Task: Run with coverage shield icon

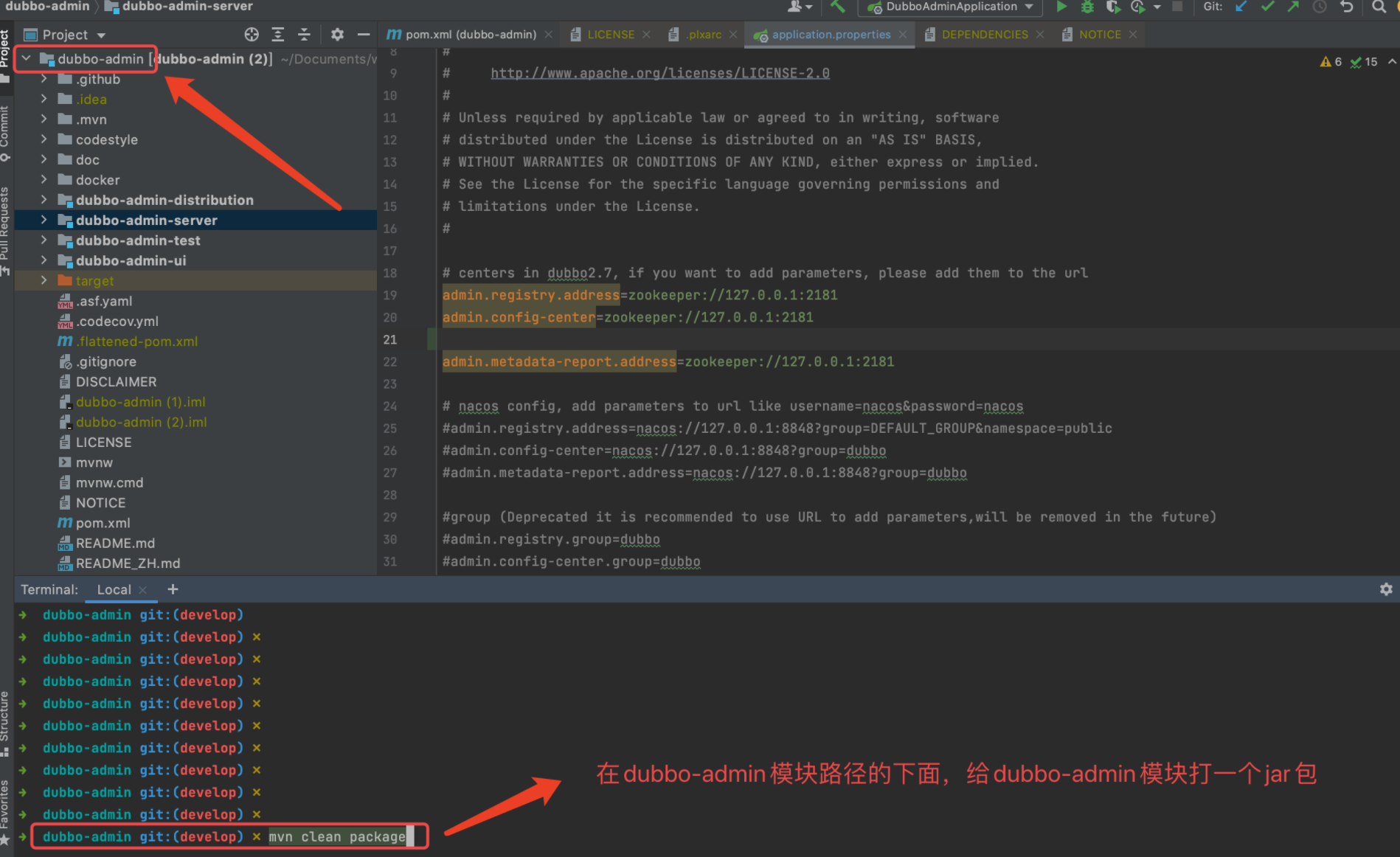Action: pos(1113,7)
